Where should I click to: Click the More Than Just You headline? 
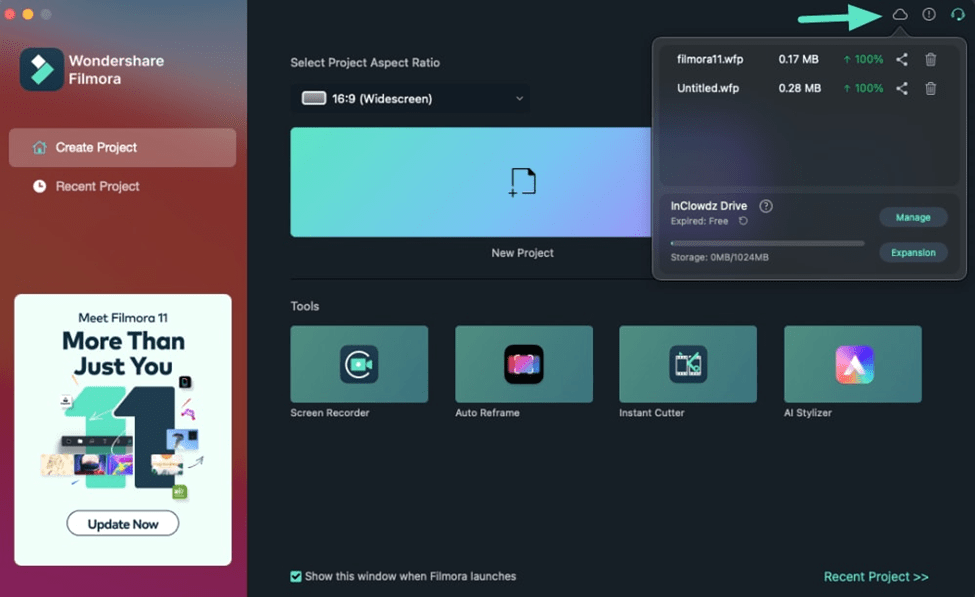(x=123, y=354)
